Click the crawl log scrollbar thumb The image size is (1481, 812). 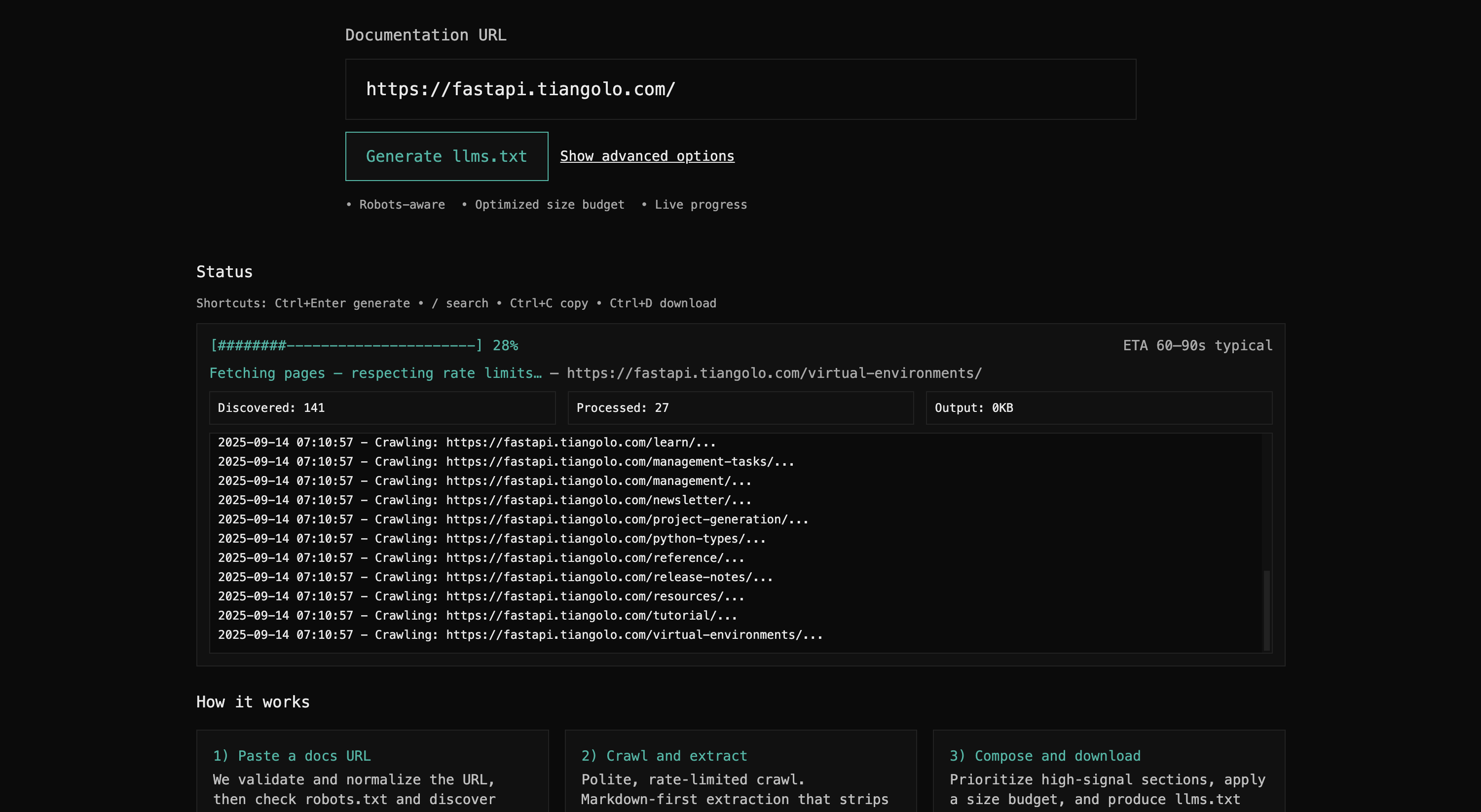click(x=1266, y=610)
